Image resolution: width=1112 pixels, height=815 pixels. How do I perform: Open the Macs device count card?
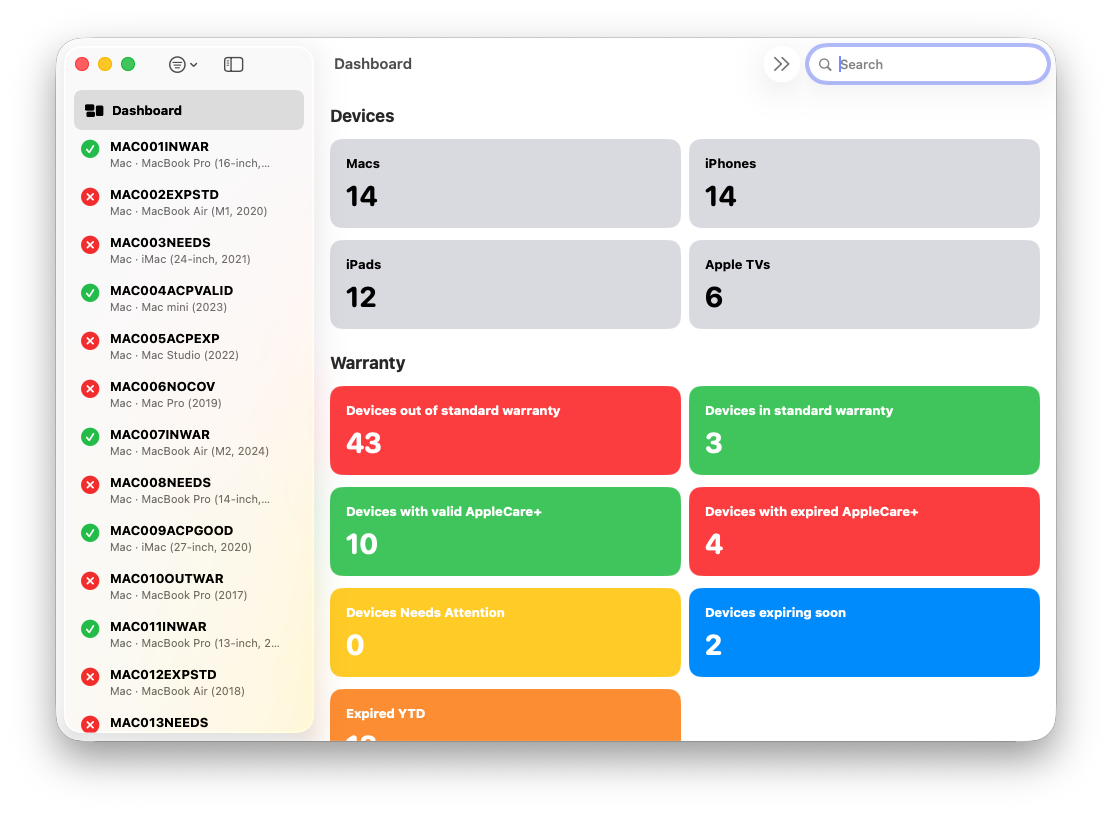click(x=505, y=183)
